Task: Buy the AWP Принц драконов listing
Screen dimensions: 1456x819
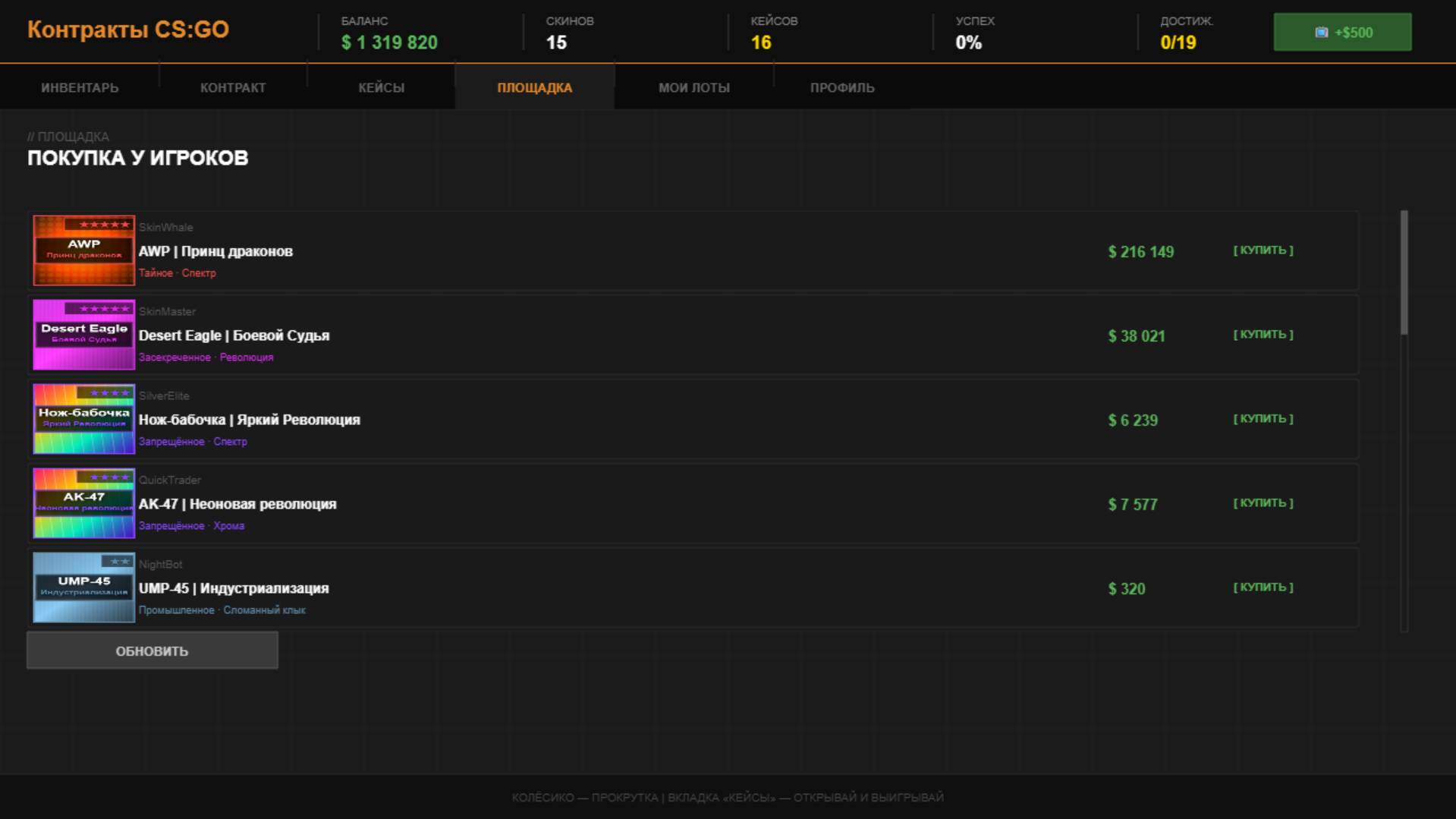Action: 1263,250
